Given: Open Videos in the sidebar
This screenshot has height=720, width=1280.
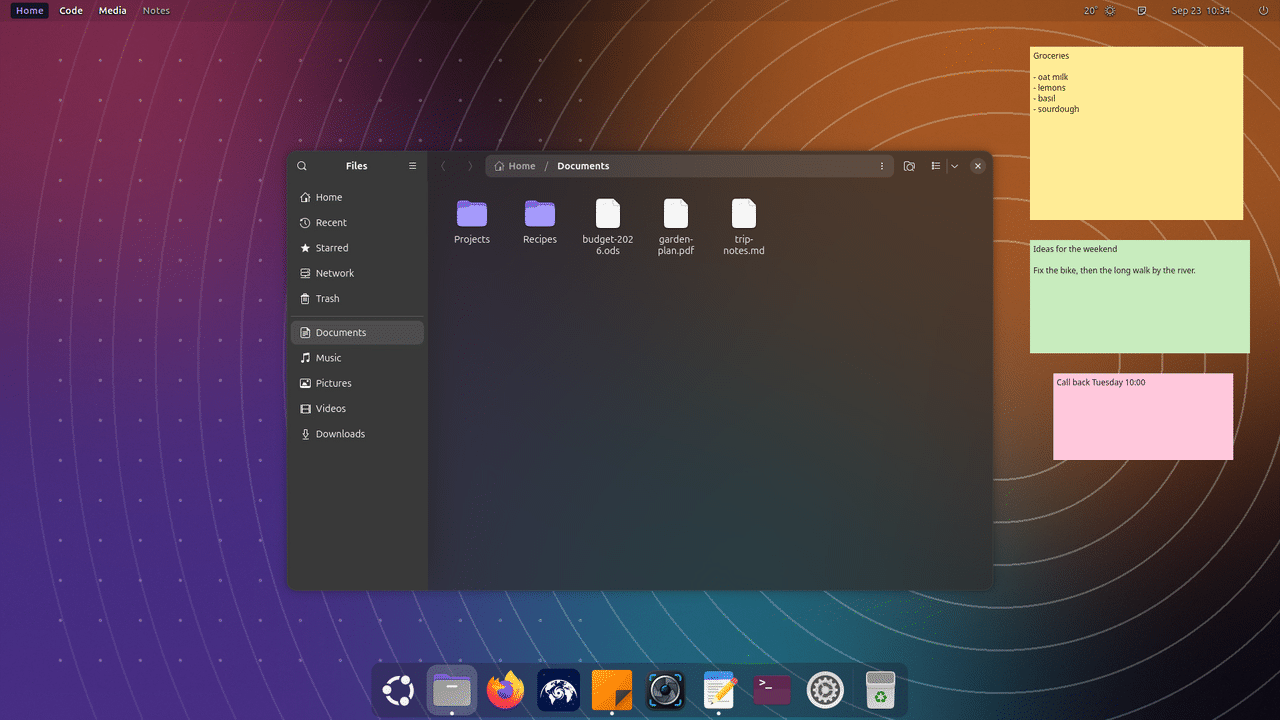Looking at the screenshot, I should [x=357, y=408].
